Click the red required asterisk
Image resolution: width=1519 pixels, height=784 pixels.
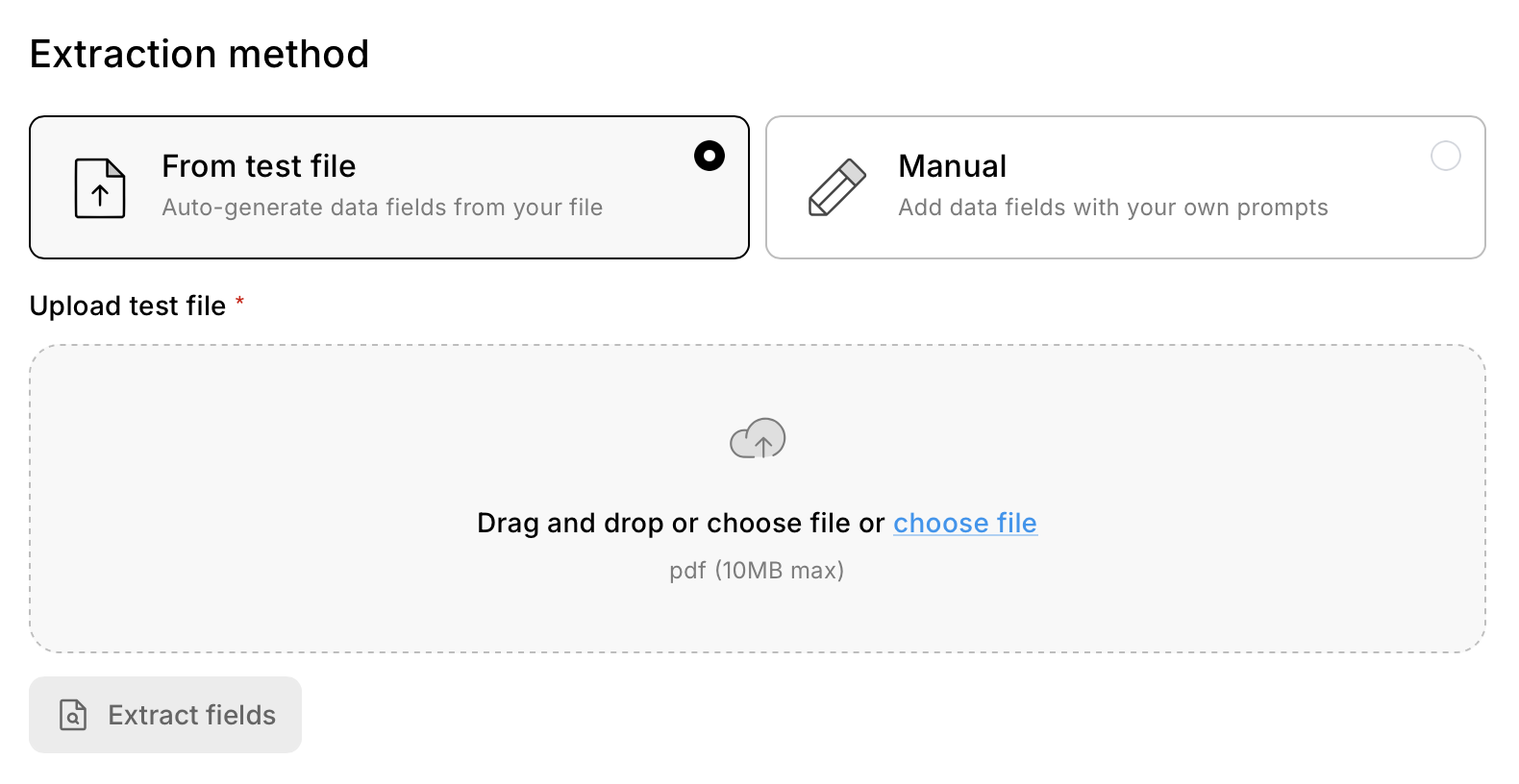(x=240, y=303)
